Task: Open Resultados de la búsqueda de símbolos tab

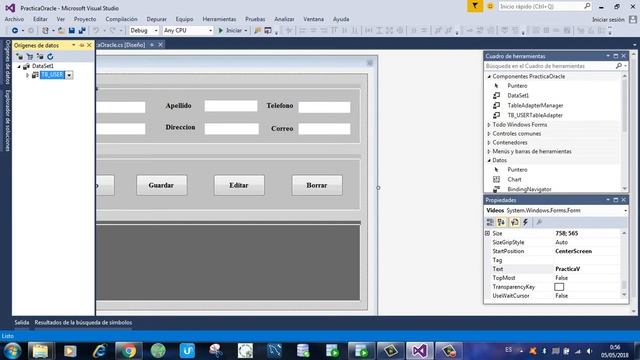Action: pos(83,322)
